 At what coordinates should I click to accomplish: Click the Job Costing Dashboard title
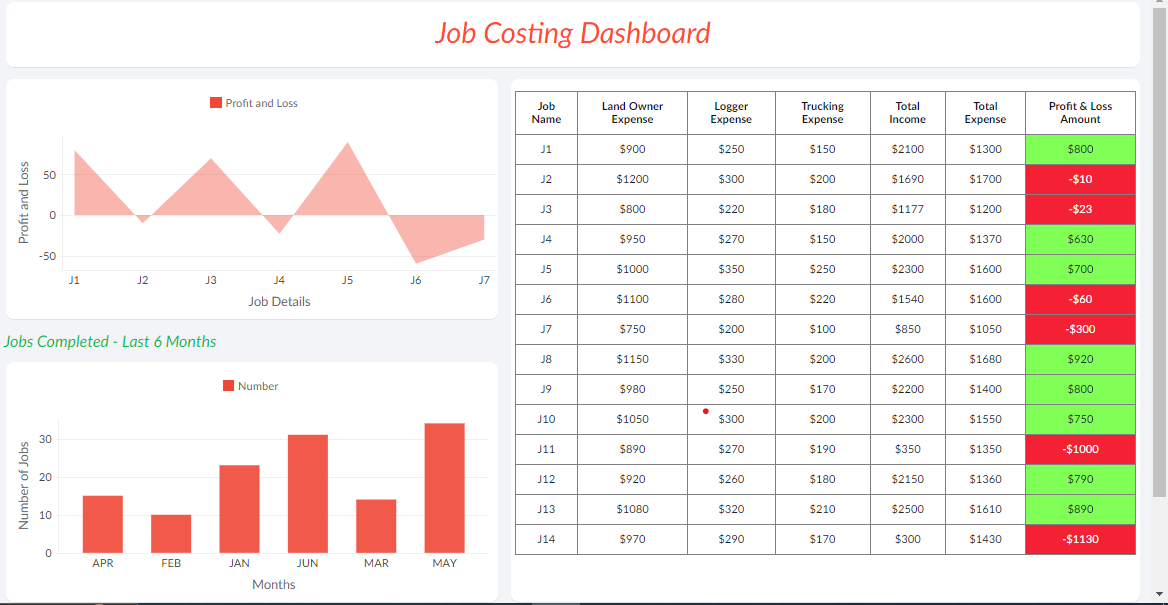[572, 33]
